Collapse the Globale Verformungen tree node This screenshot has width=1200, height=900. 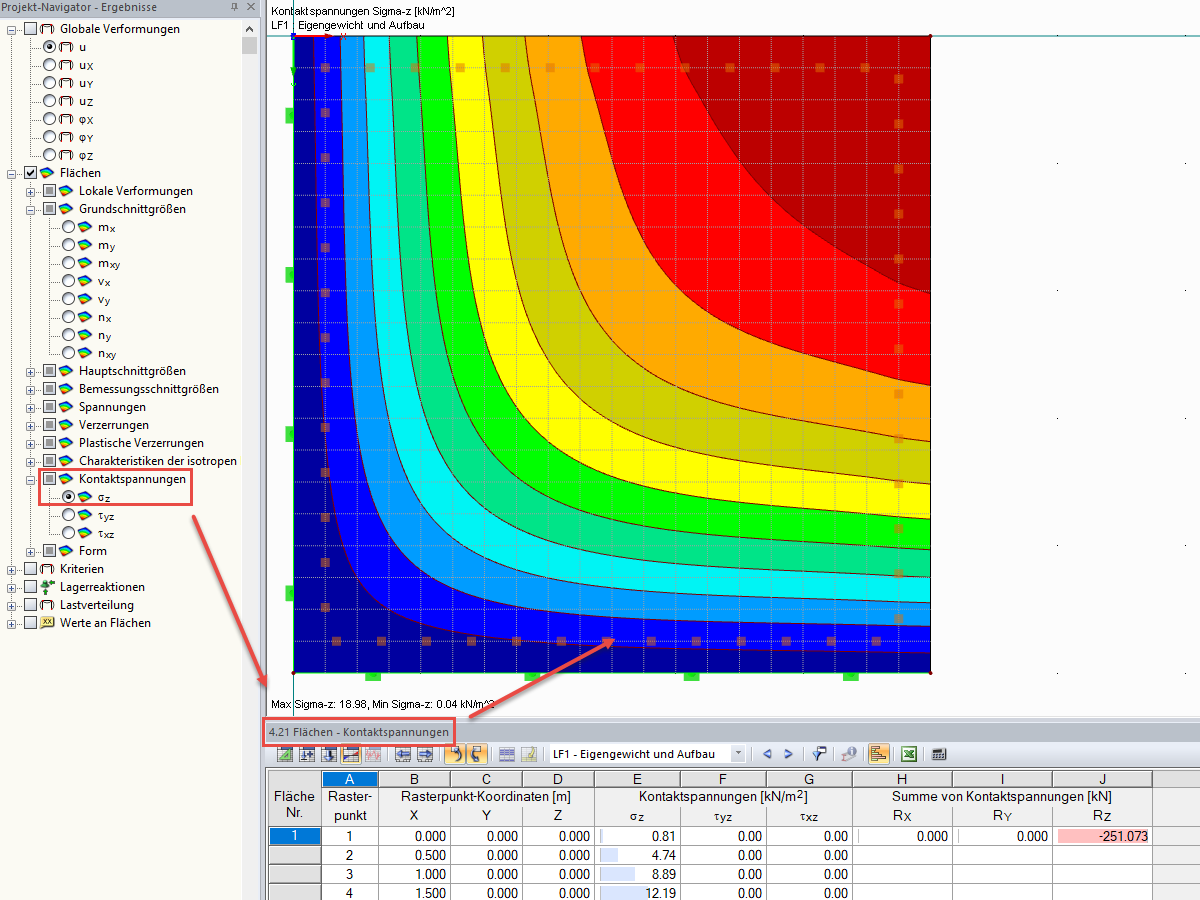pyautogui.click(x=12, y=29)
